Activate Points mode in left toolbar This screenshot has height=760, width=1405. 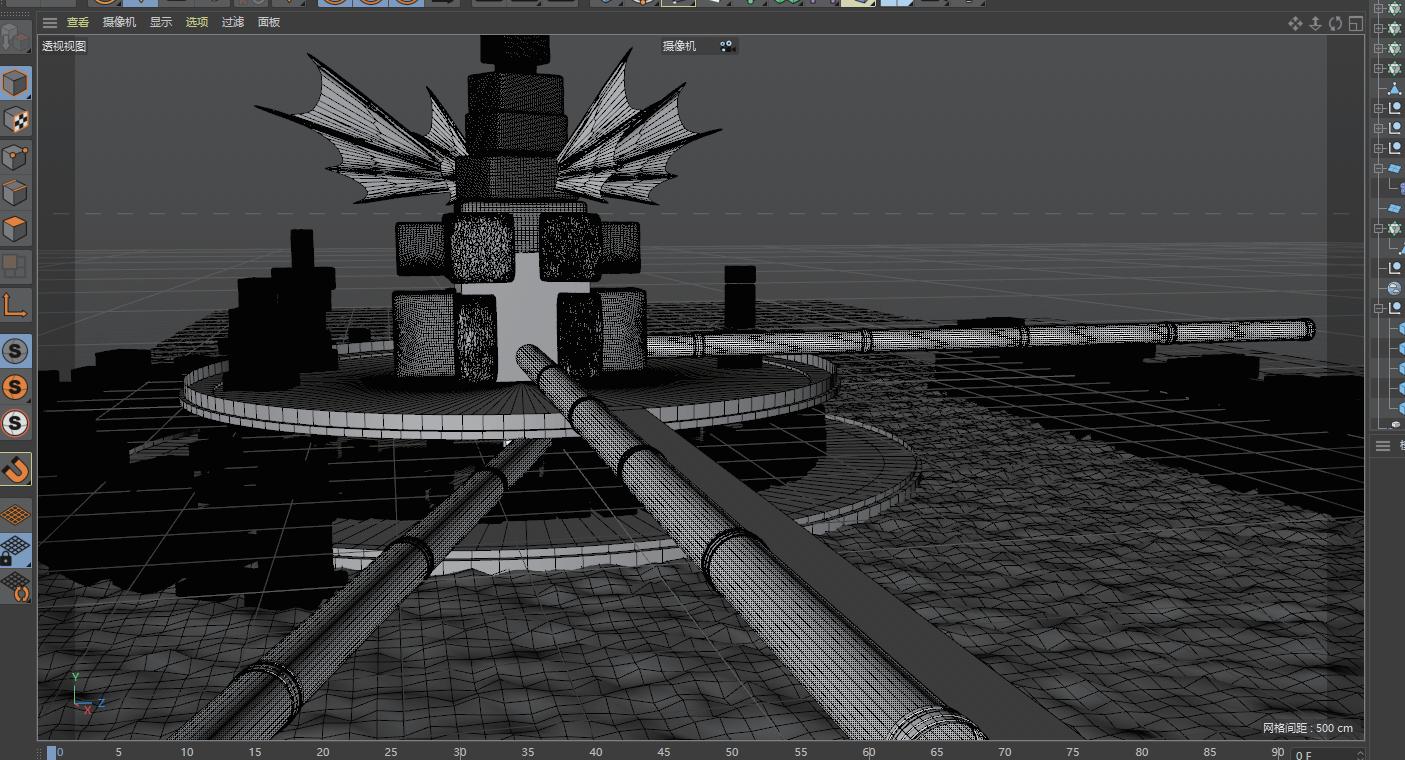(x=15, y=157)
